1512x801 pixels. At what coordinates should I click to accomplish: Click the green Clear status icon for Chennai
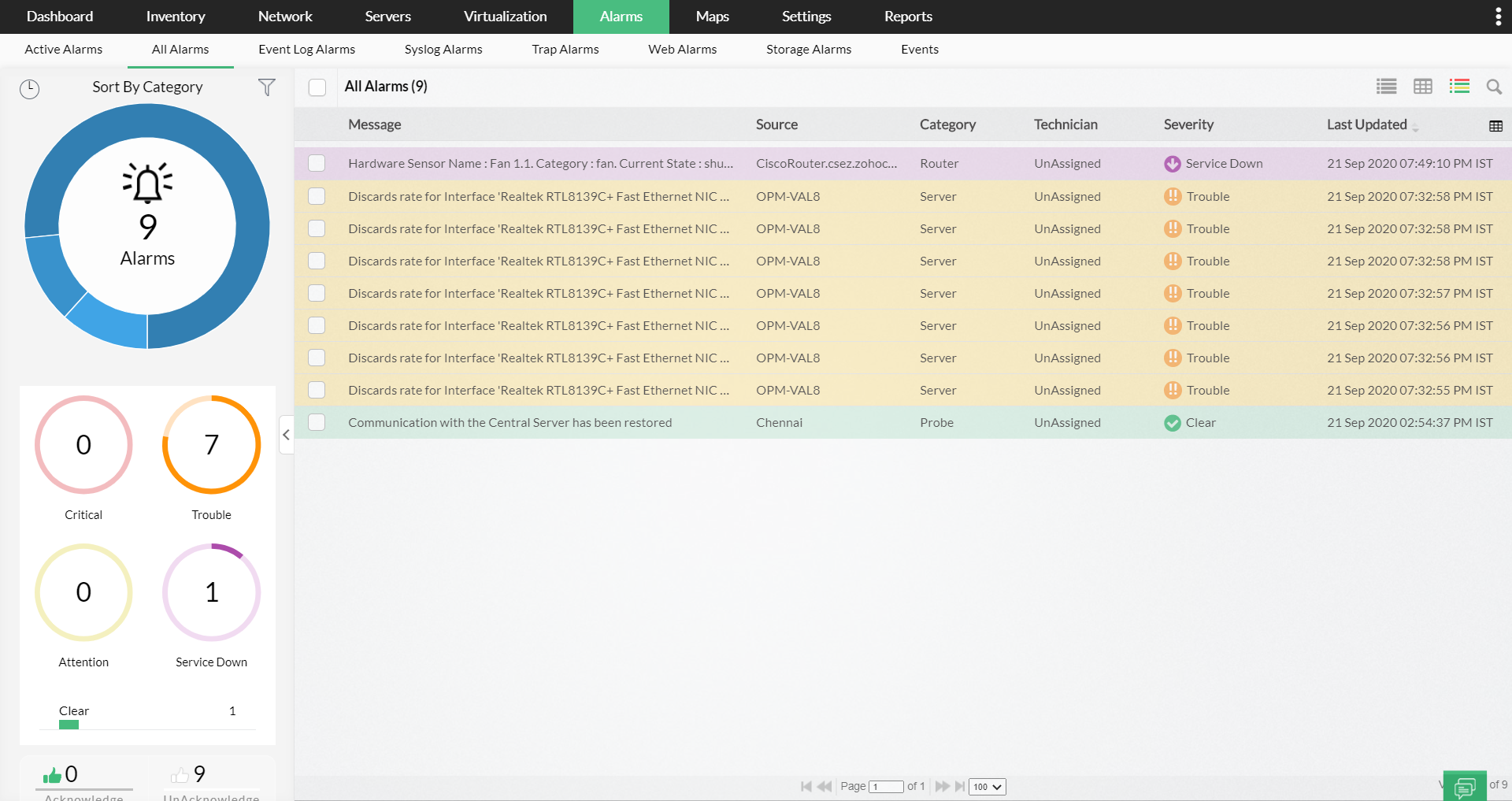[x=1173, y=423]
